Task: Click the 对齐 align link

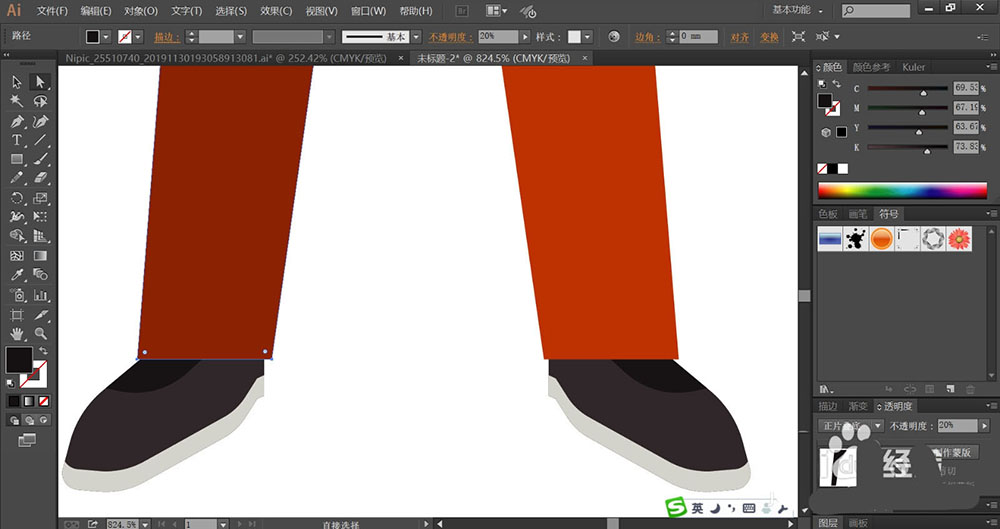Action: (739, 37)
